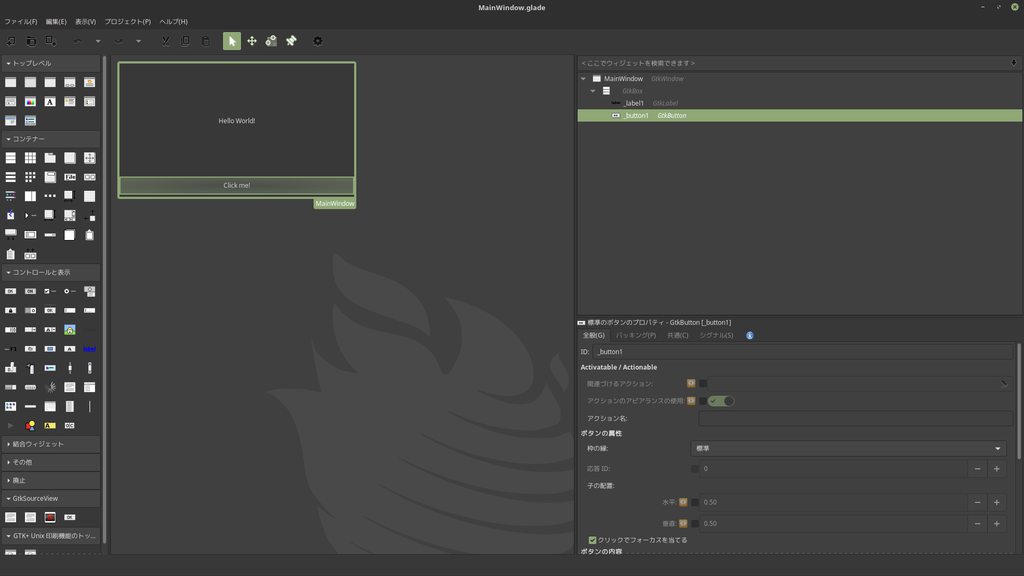The width and height of the screenshot is (1024, 576).
Task: Check the enable box for 垂直 alignment
Action: [695, 524]
